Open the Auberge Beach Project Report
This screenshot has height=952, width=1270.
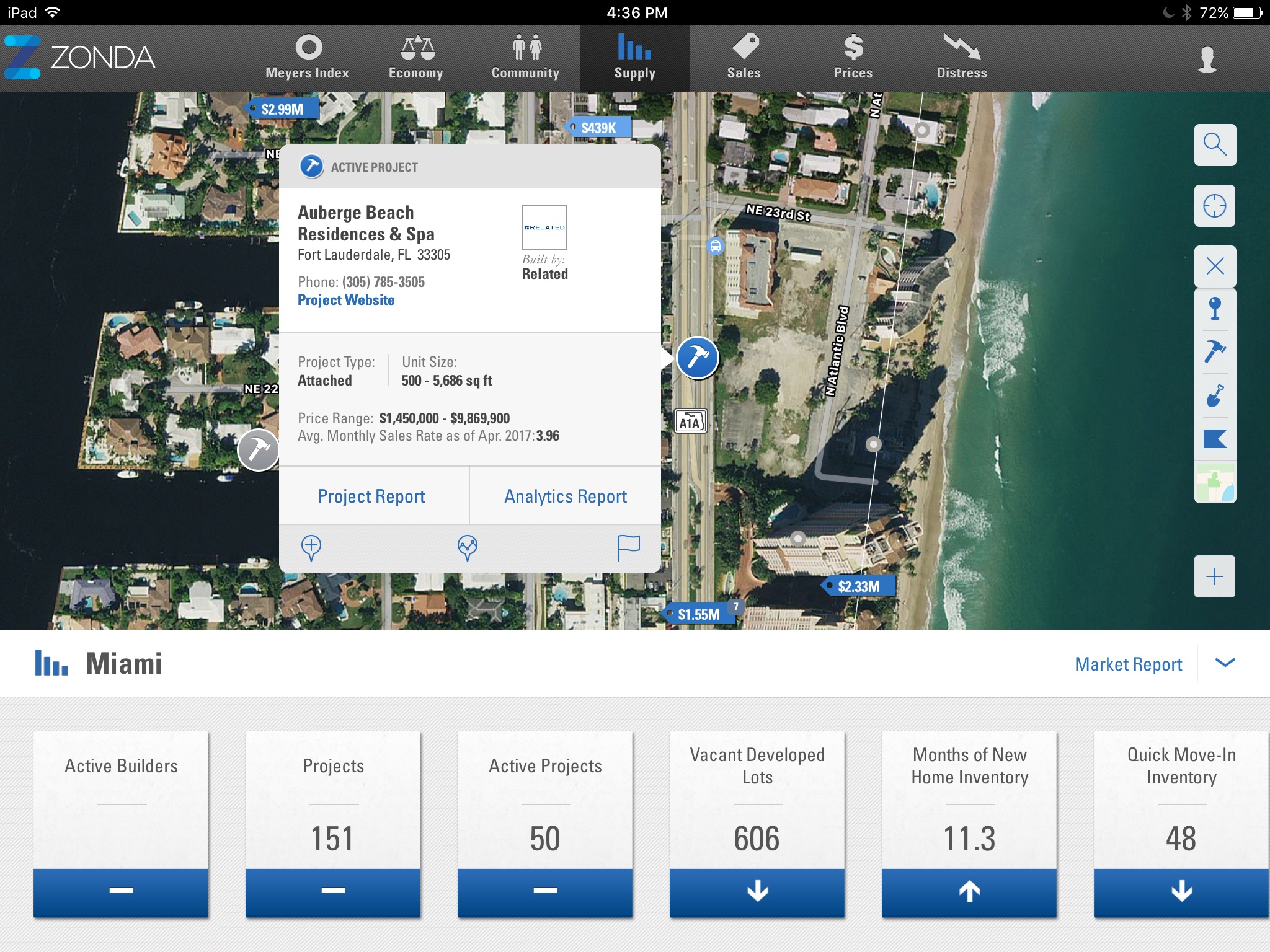tap(370, 495)
